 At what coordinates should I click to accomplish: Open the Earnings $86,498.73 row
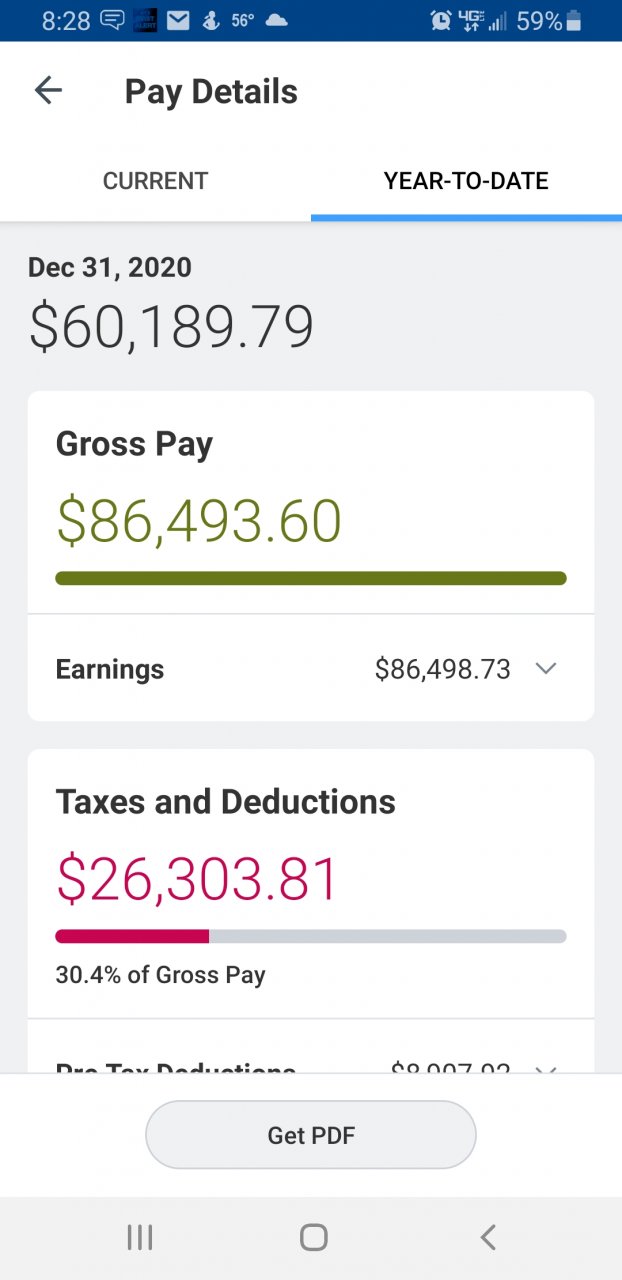pos(310,669)
